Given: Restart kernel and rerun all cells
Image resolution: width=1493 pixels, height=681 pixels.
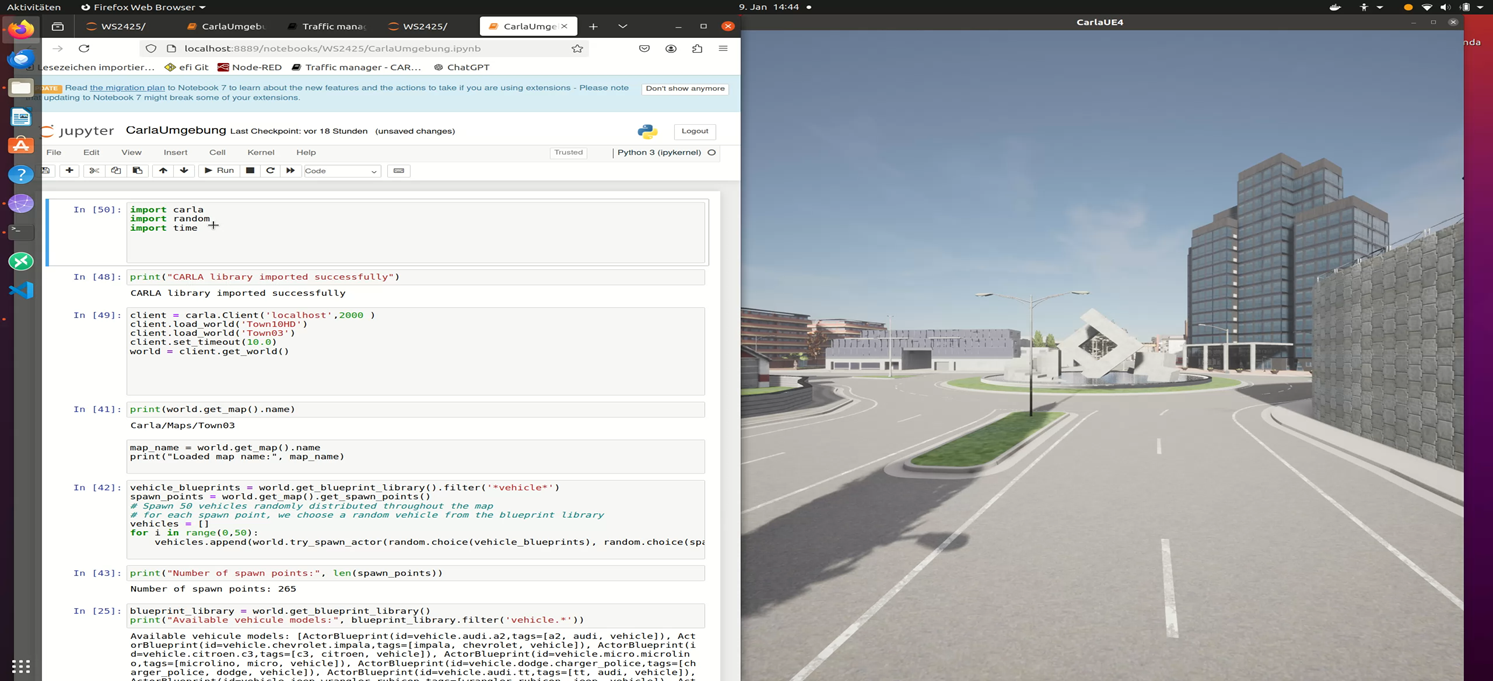Looking at the screenshot, I should click(x=290, y=171).
